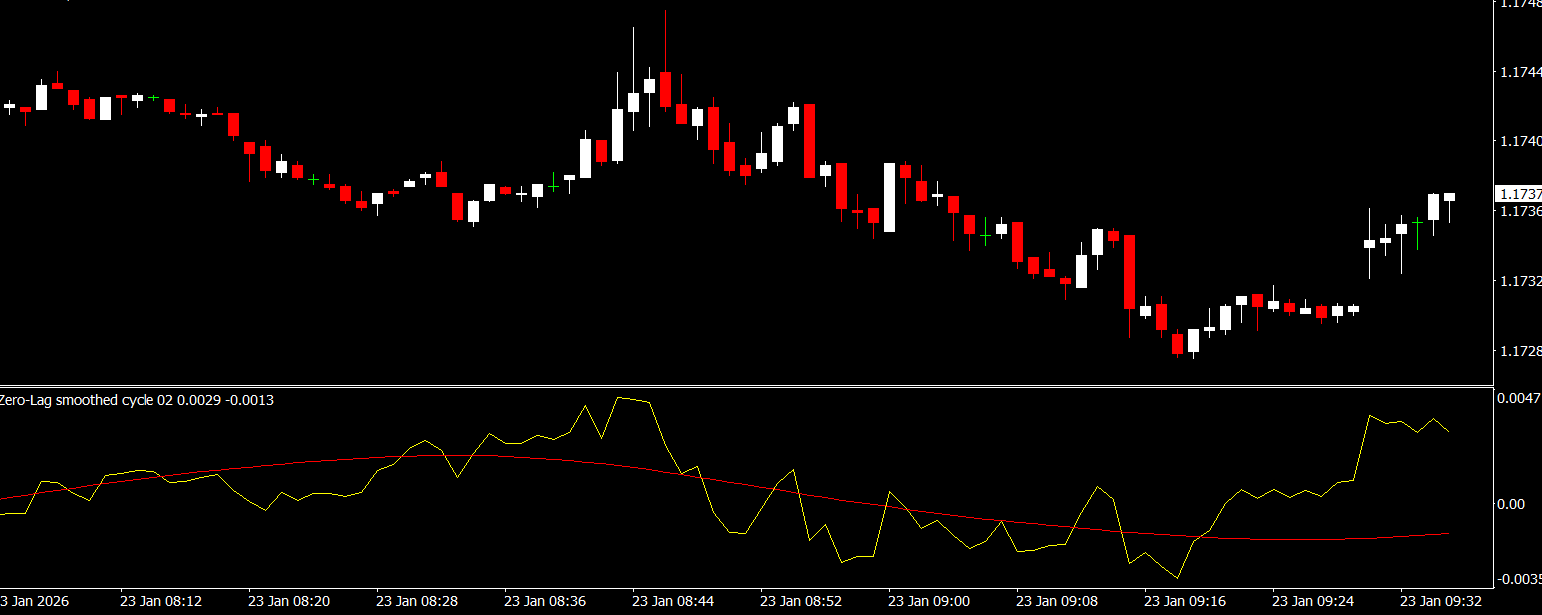Select the red smoothed line's right end
This screenshot has width=1542, height=615.
(1448, 534)
